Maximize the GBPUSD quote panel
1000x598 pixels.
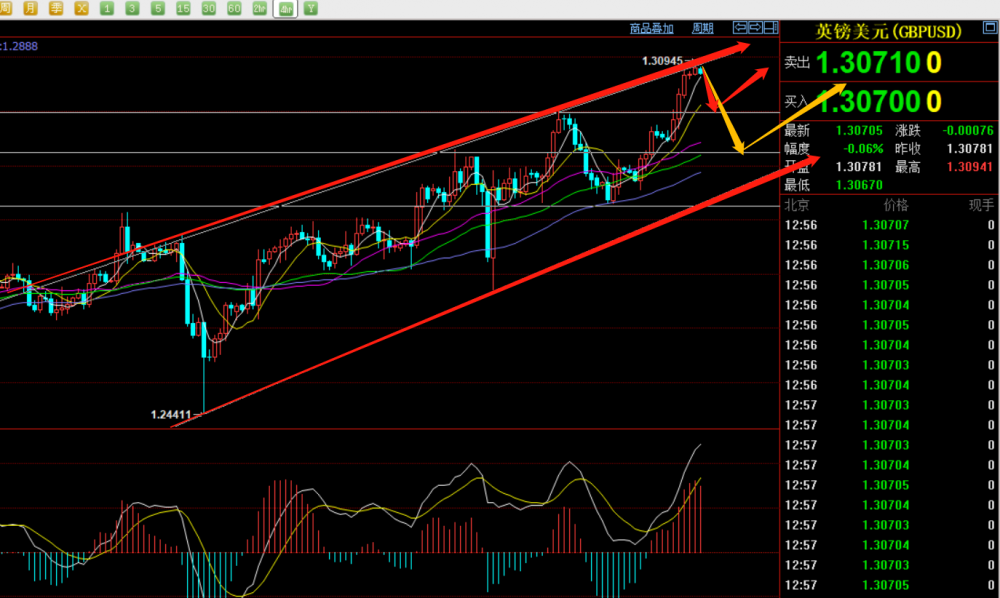tap(990, 27)
